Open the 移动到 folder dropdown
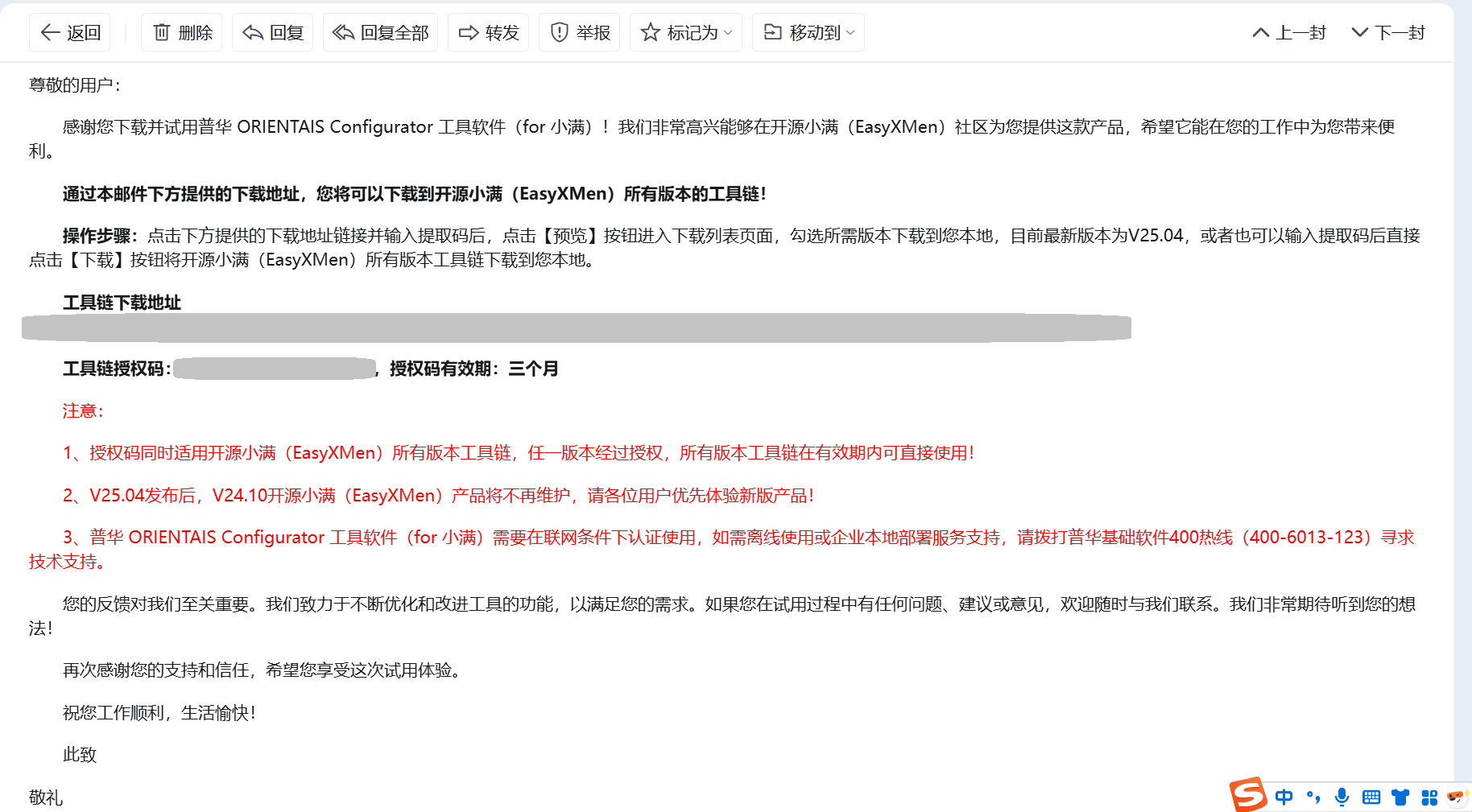 click(808, 32)
